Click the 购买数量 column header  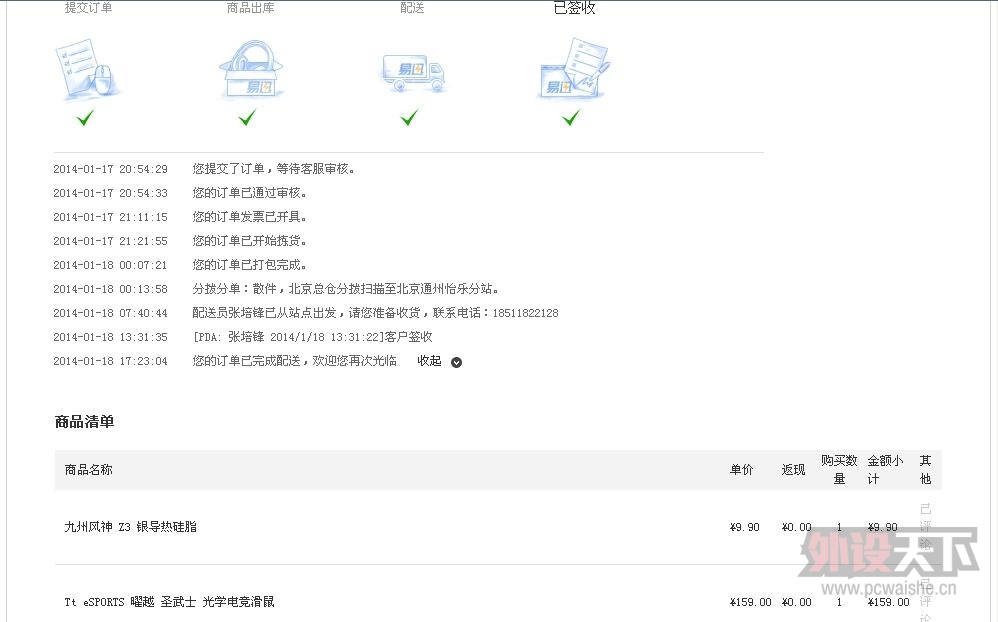click(x=839, y=470)
